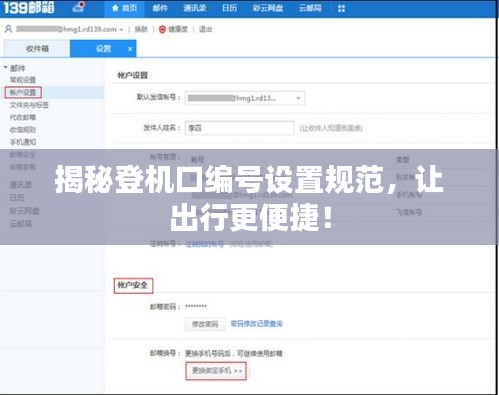The height and width of the screenshot is (395, 499).
Task: Click the 更换绑定手机 >> button
Action: point(216,371)
